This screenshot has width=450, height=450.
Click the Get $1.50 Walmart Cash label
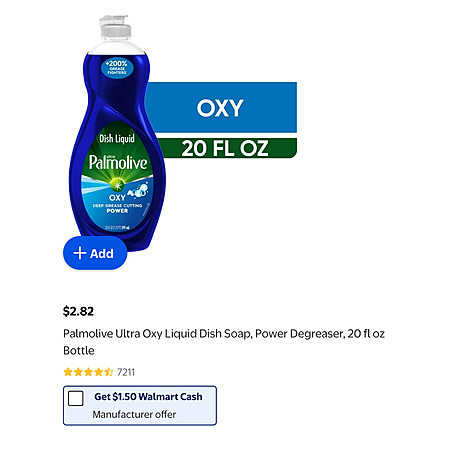tap(148, 397)
